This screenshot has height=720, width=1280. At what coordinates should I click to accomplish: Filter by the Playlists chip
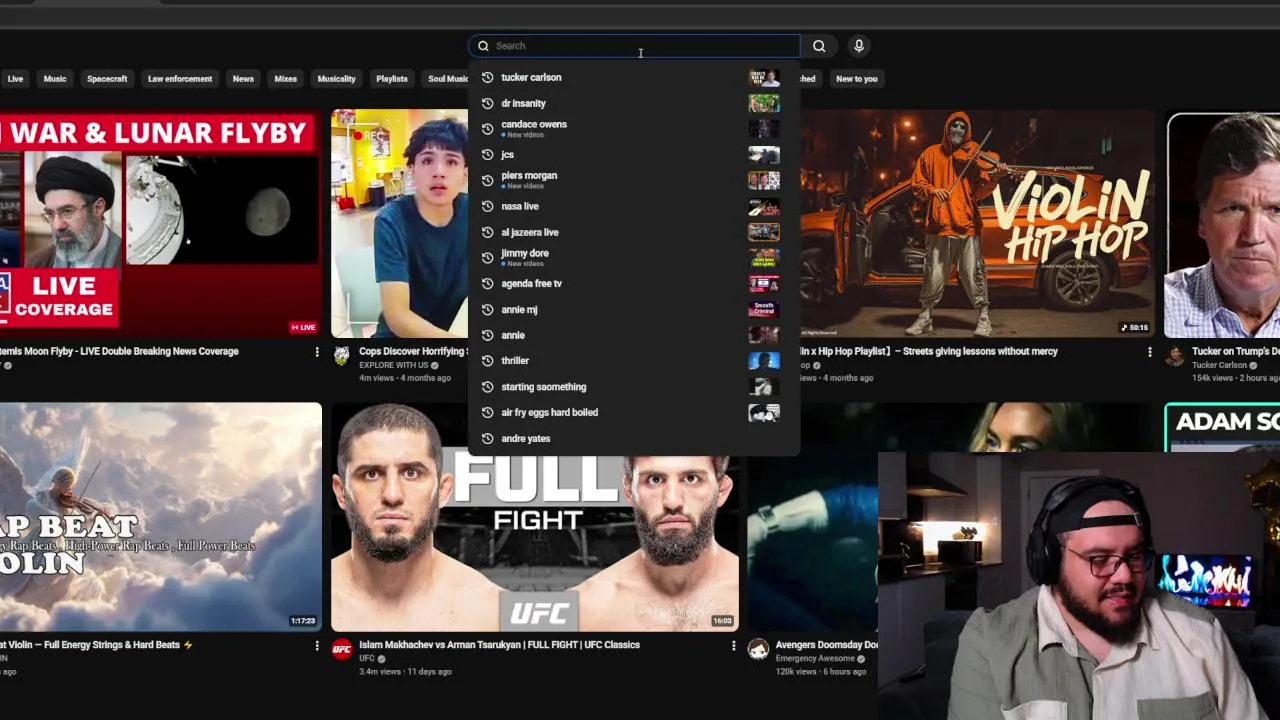pos(392,79)
